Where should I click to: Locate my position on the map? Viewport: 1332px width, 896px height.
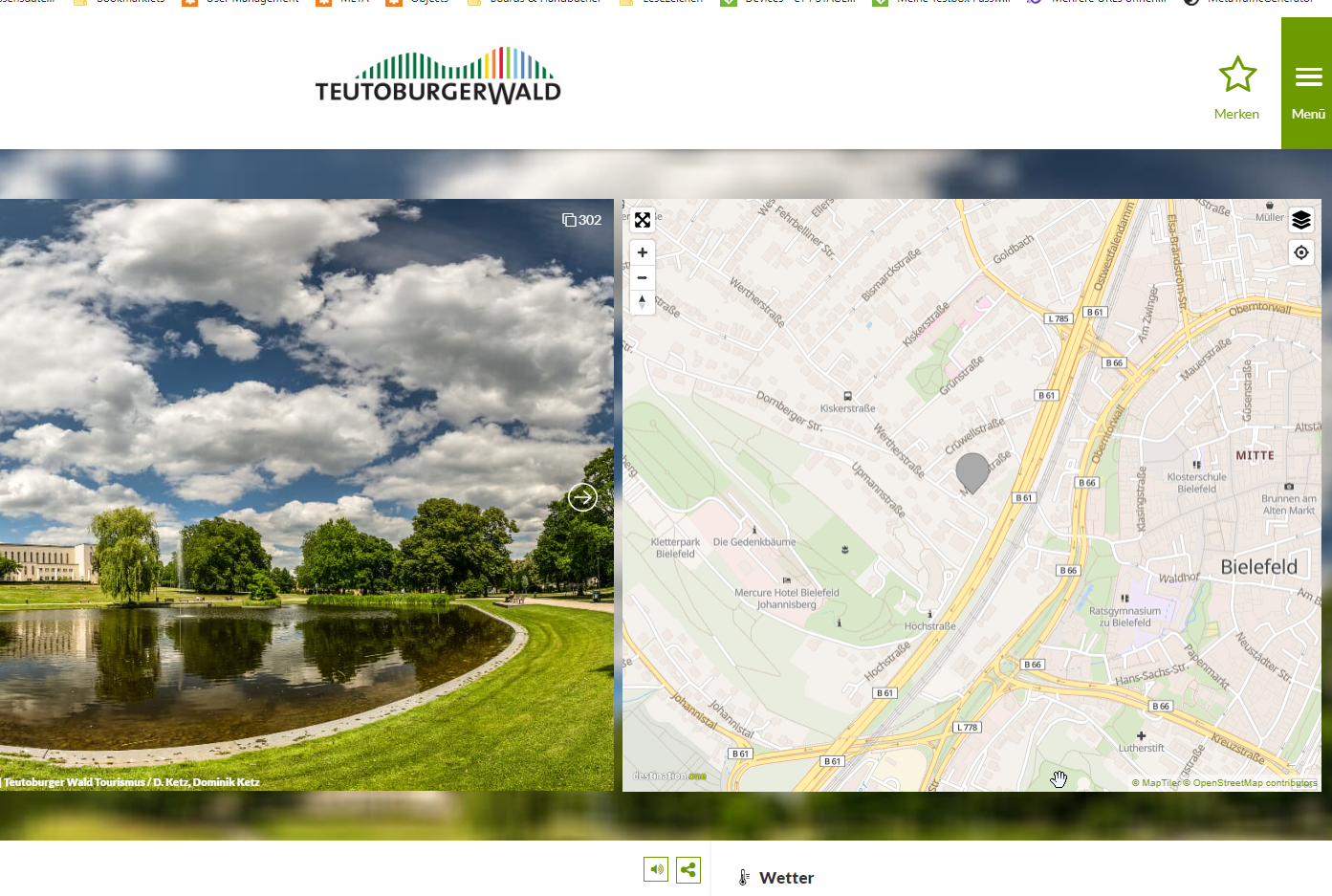1301,252
